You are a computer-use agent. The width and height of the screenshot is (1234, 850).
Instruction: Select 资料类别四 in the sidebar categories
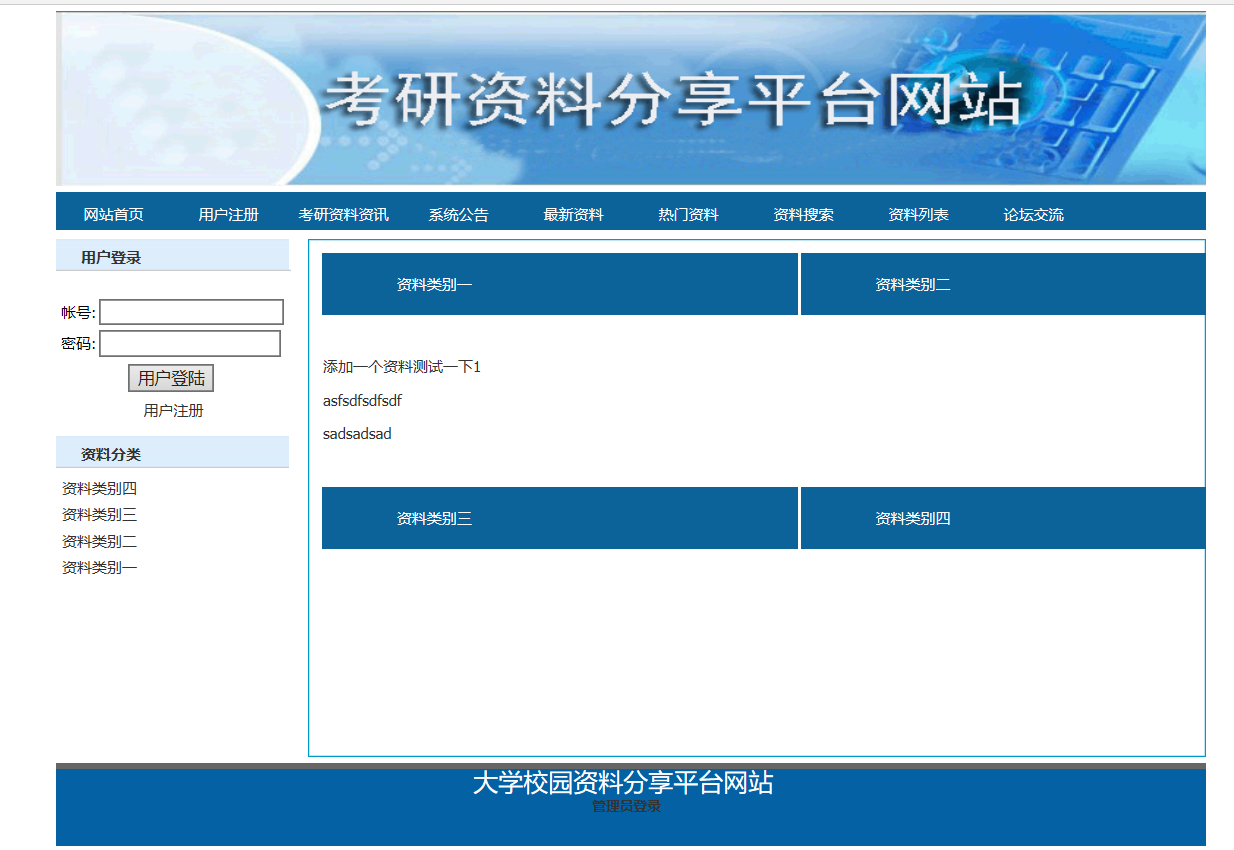[x=99, y=489]
